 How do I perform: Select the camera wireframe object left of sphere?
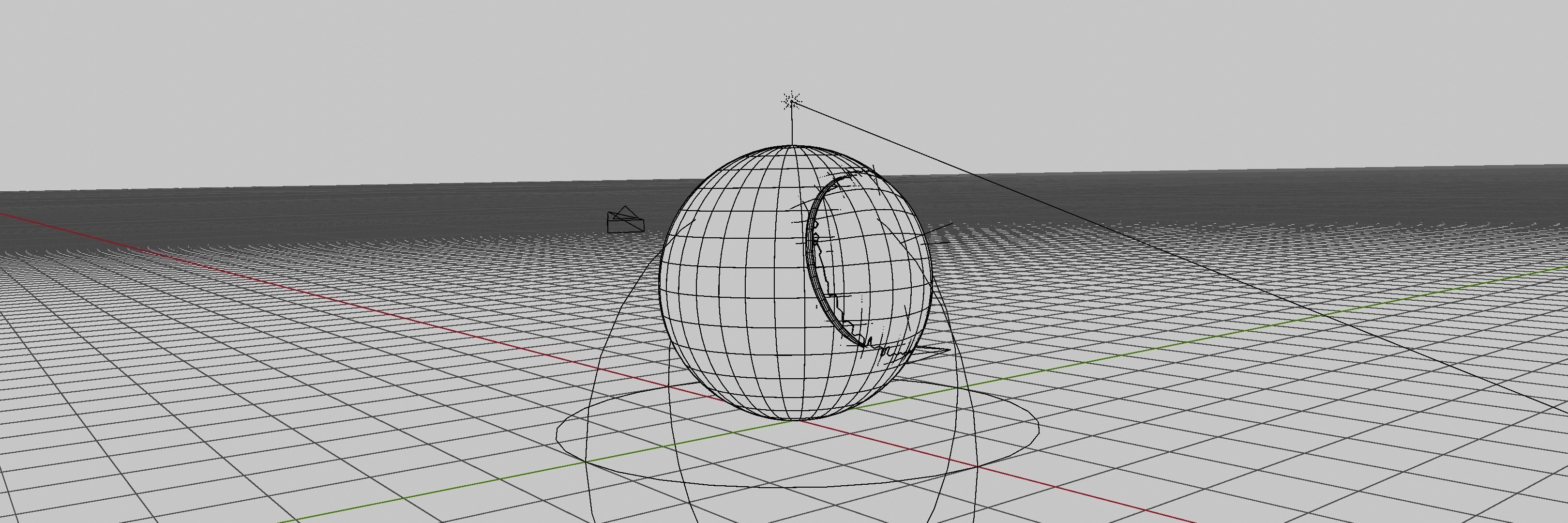625,220
